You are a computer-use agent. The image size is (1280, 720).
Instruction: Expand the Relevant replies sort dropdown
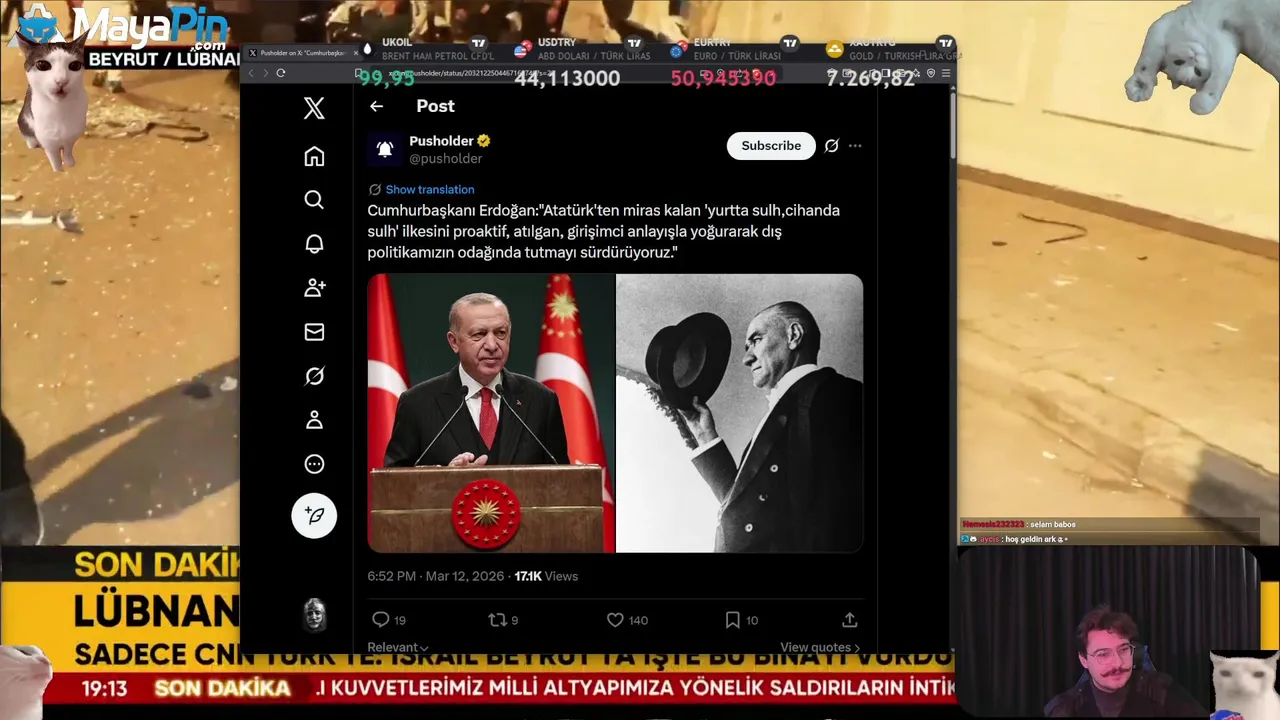coord(398,647)
